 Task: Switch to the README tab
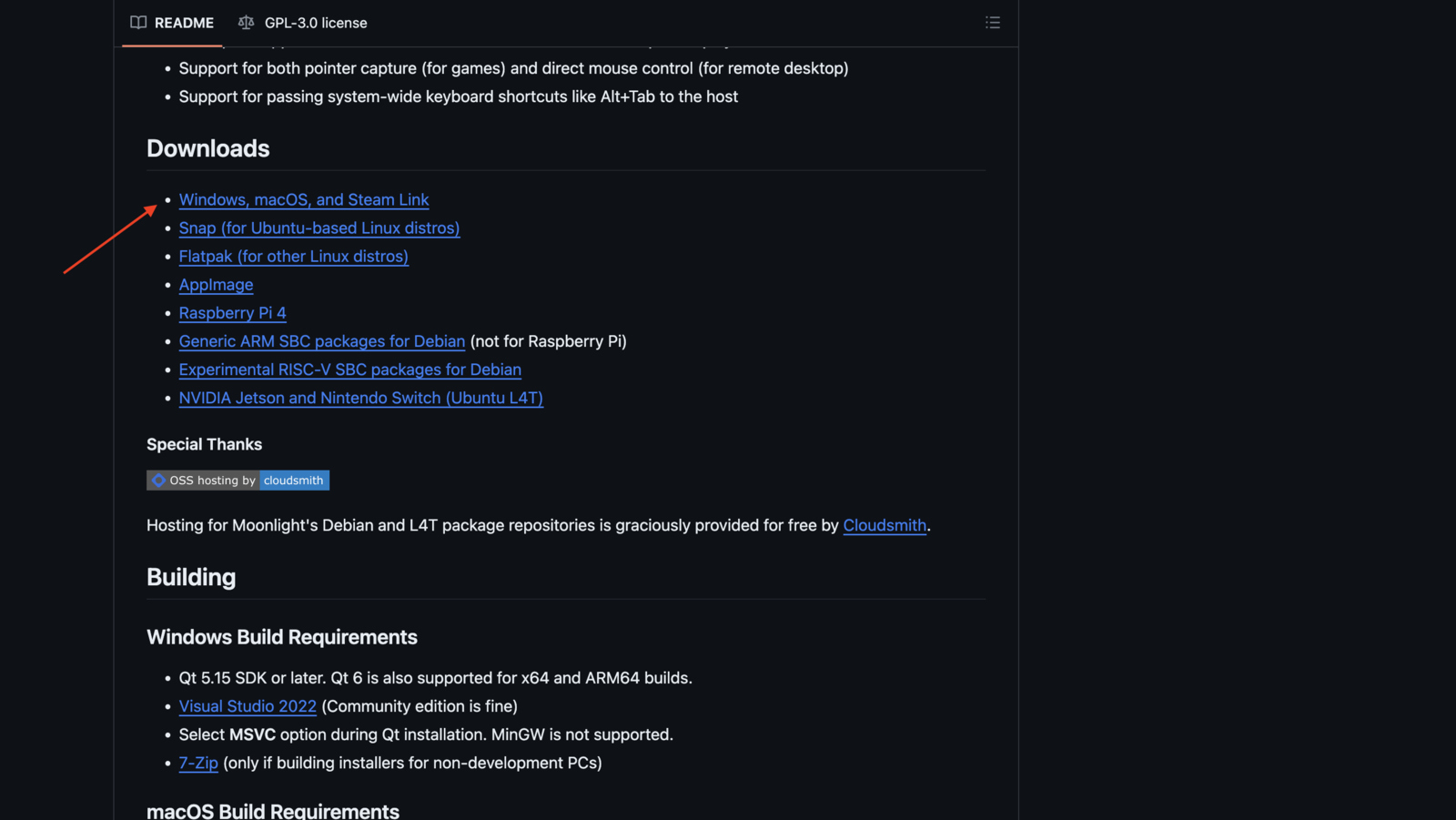tap(182, 23)
